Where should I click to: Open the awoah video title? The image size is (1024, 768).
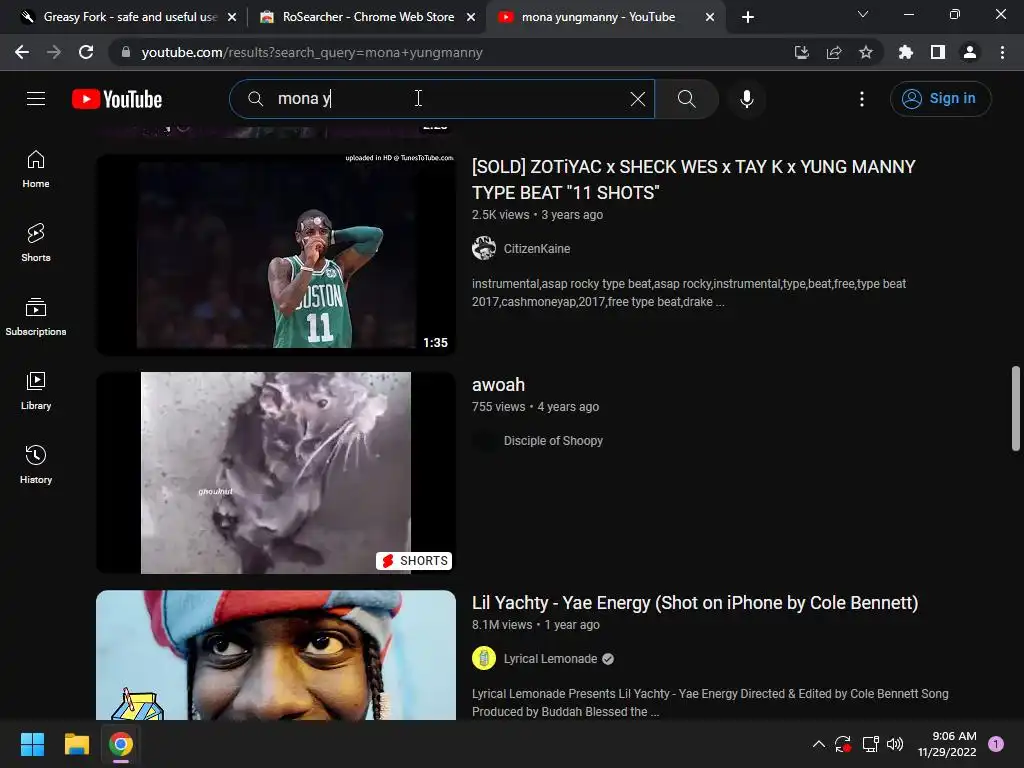[498, 385]
